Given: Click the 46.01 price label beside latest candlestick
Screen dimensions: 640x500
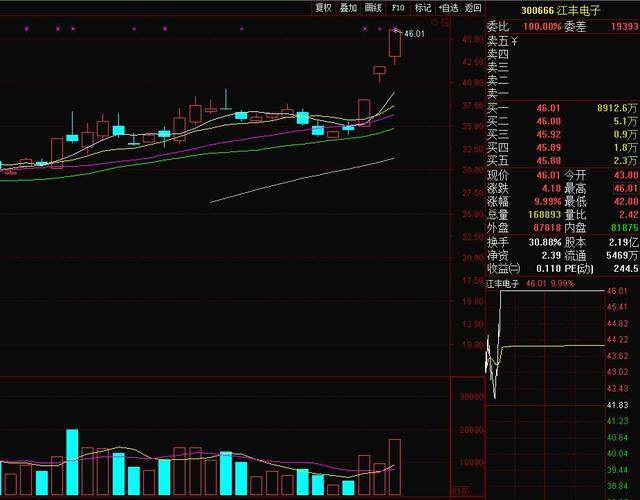Looking at the screenshot, I should [414, 34].
